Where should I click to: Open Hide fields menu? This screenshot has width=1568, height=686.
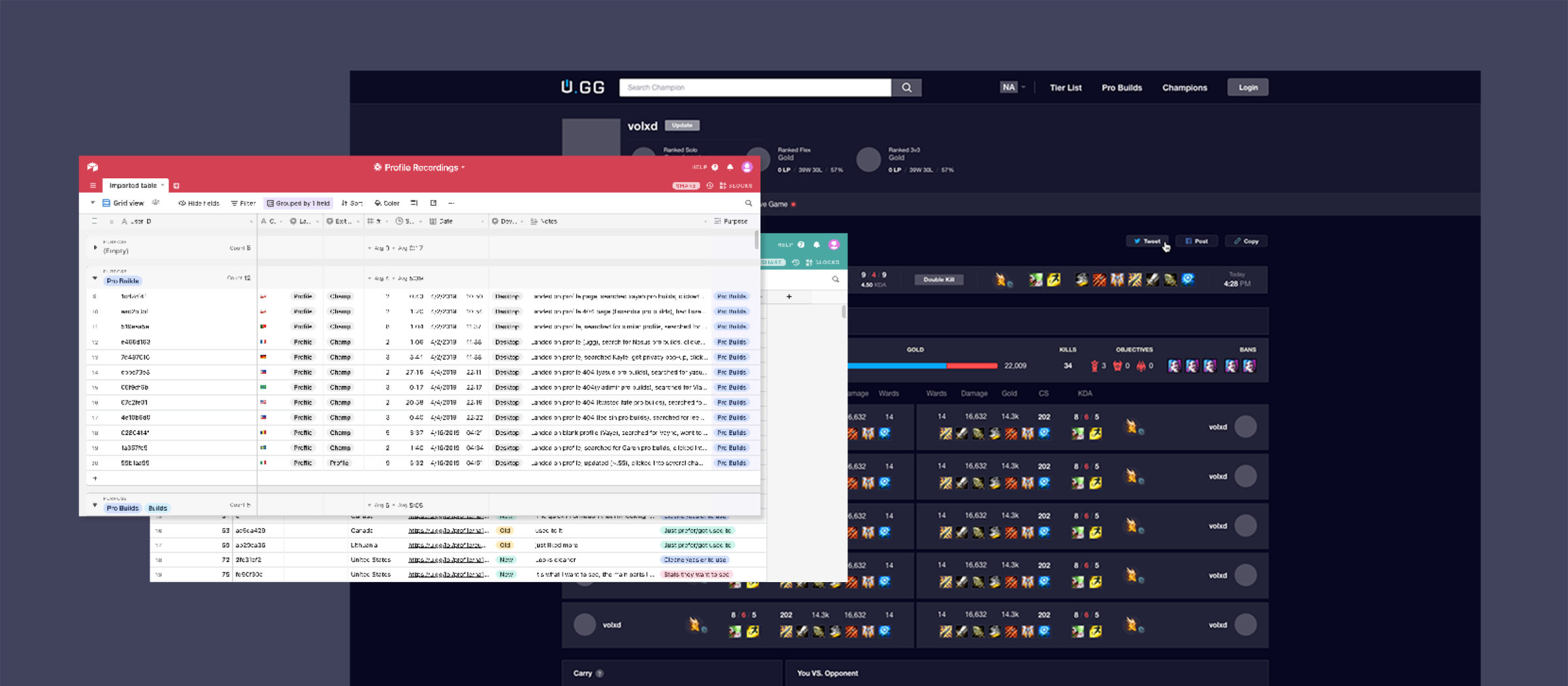199,203
